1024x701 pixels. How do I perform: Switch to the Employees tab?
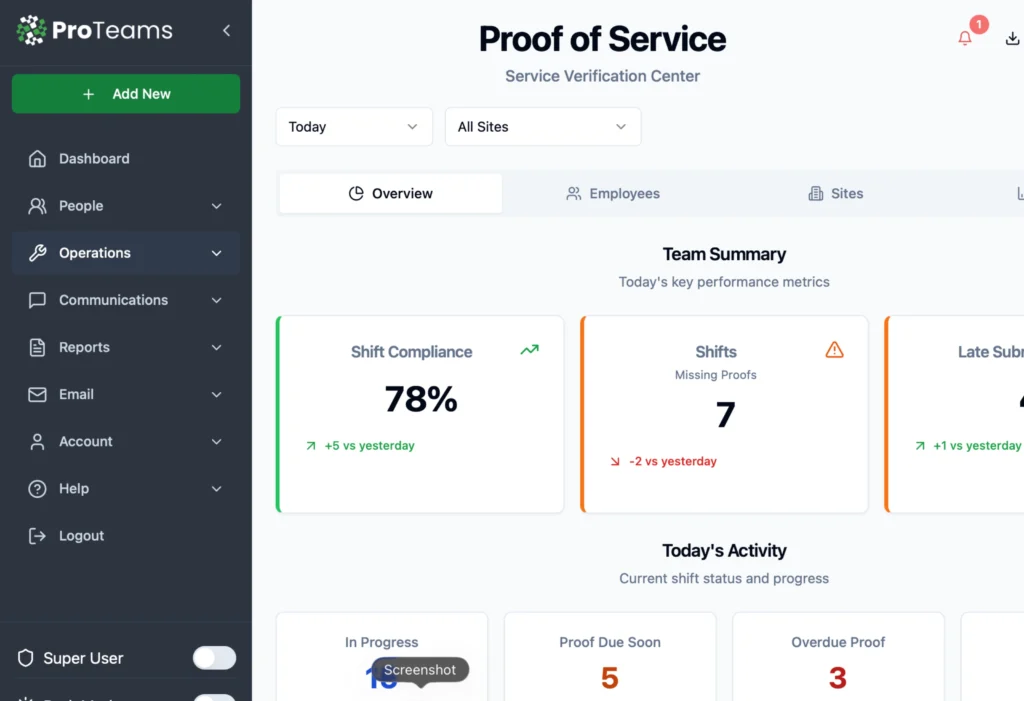pos(613,193)
